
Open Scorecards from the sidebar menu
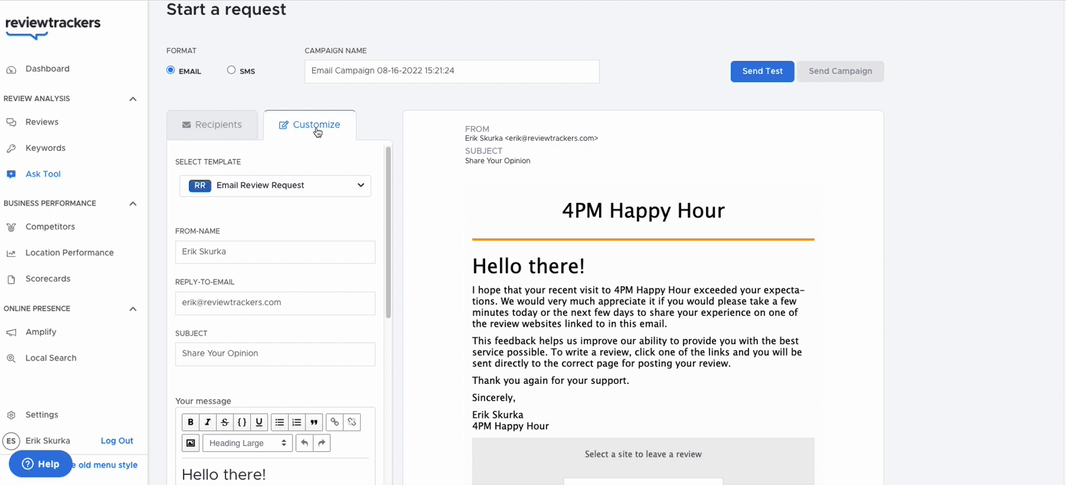48,279
